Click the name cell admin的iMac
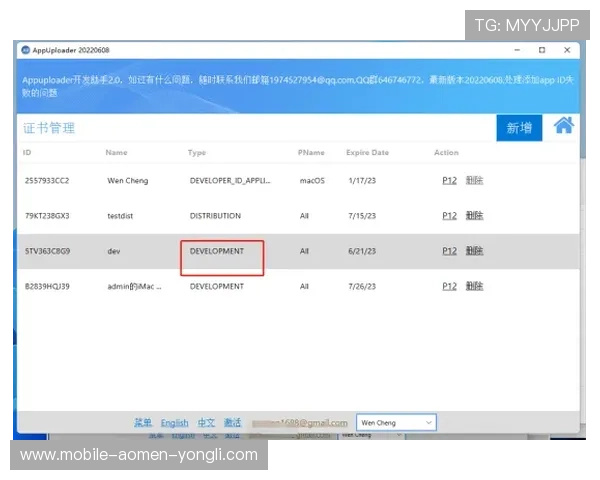The width and height of the screenshot is (600, 480). click(x=134, y=286)
